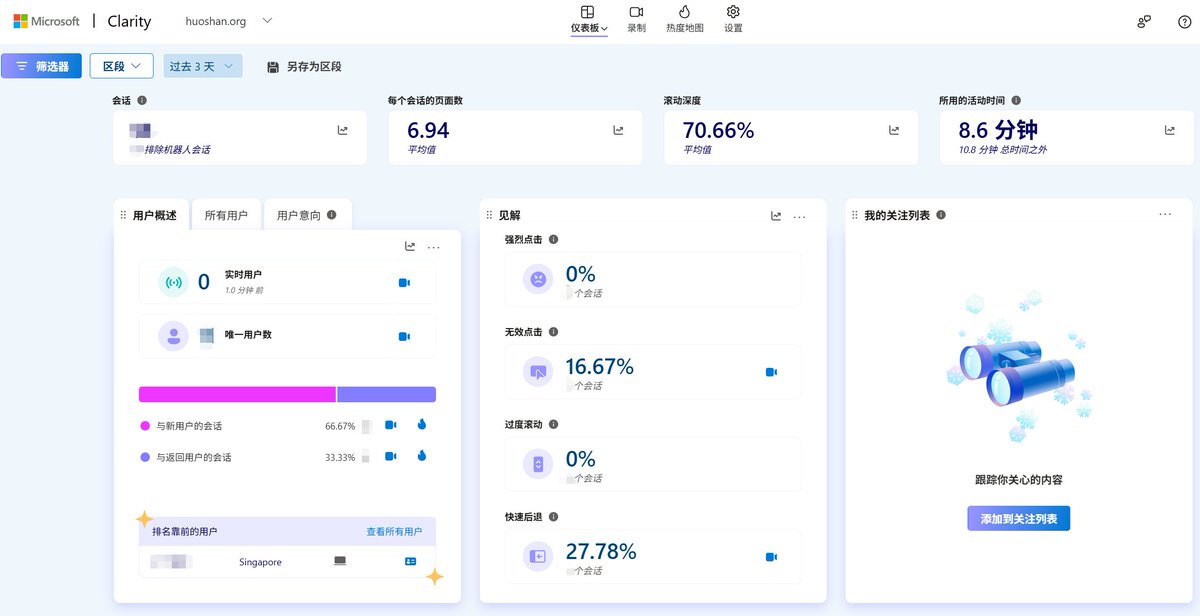The width and height of the screenshot is (1200, 616).
Task: Expand the 仪表板 dashboard dropdown
Action: [x=589, y=28]
